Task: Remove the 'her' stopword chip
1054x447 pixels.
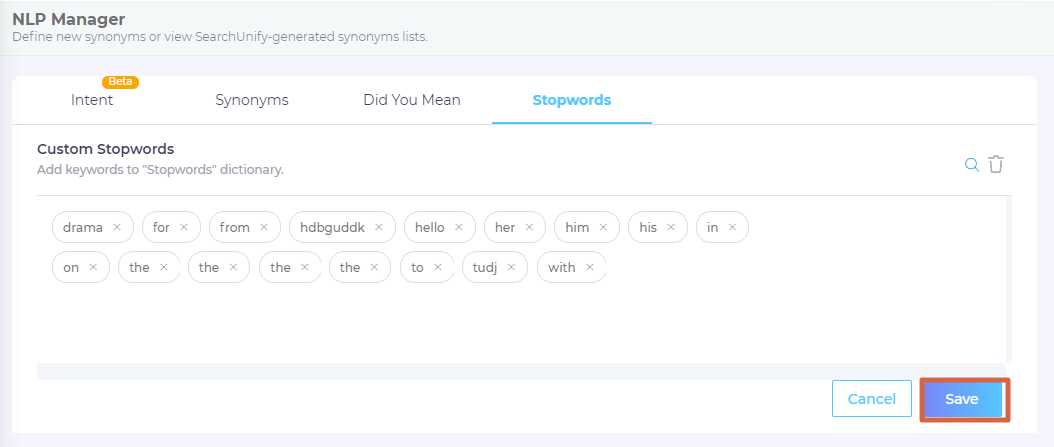Action: pyautogui.click(x=529, y=227)
